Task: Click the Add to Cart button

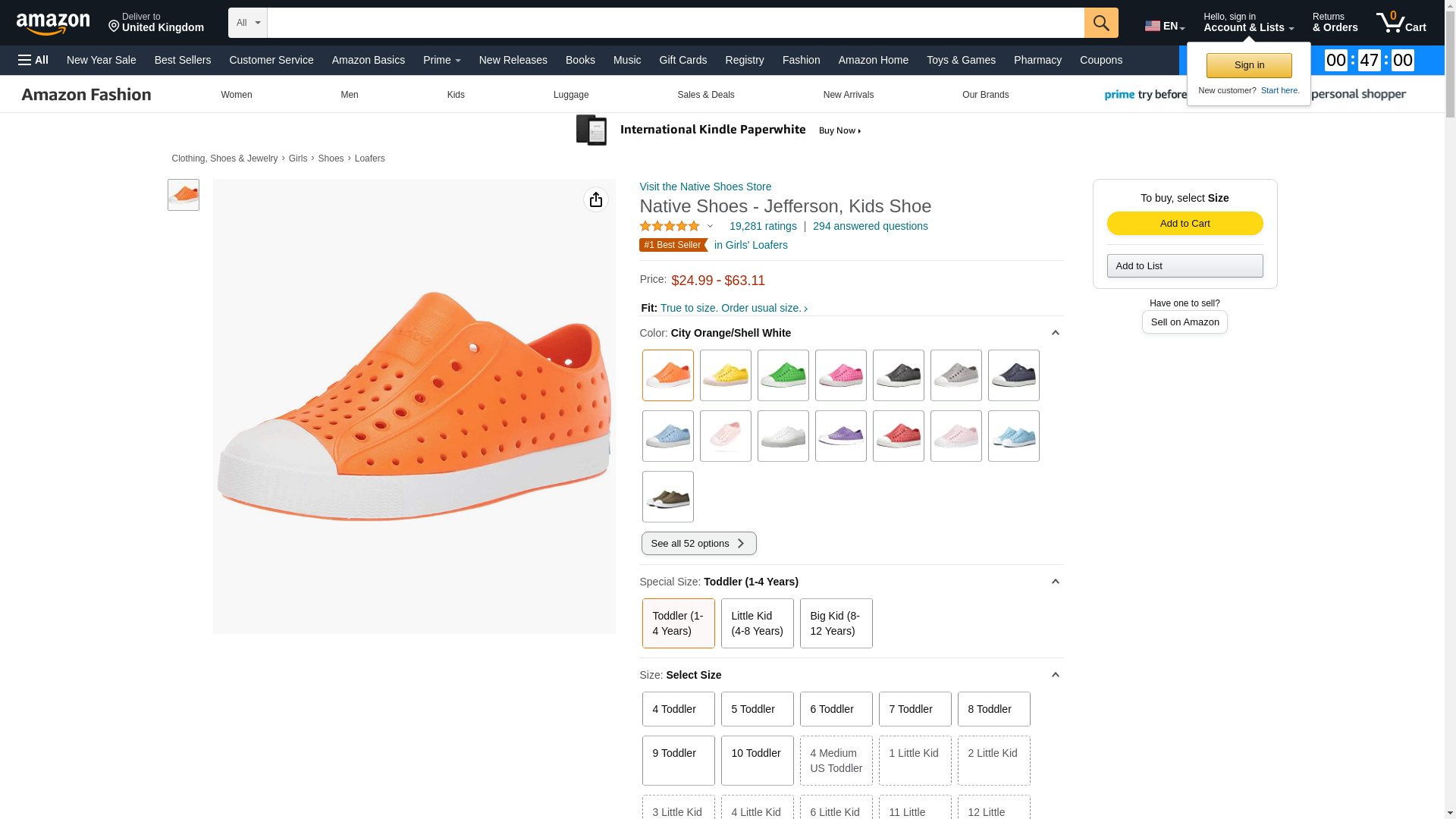Action: (x=1185, y=223)
